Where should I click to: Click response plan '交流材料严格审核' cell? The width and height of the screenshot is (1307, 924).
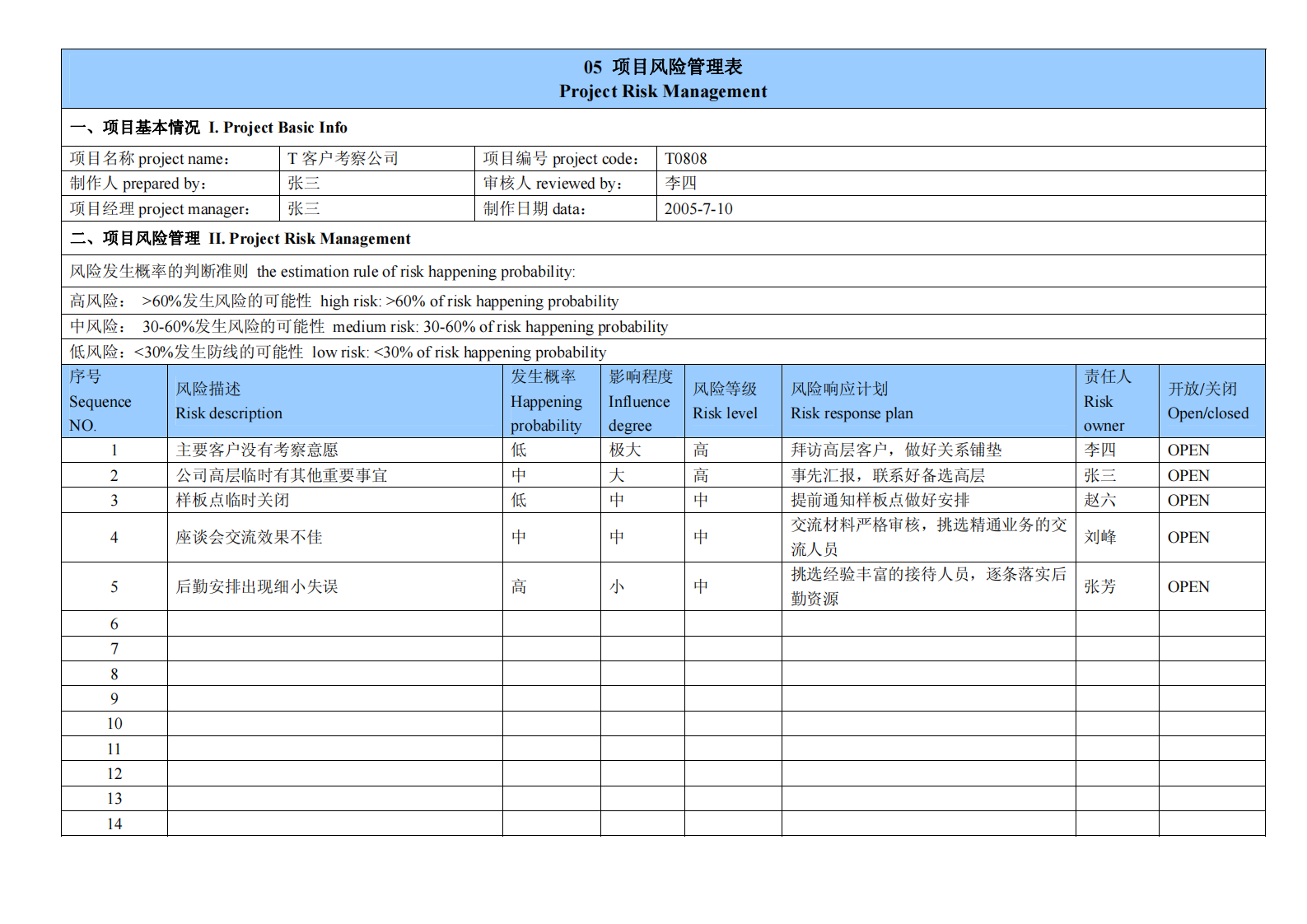coord(928,538)
